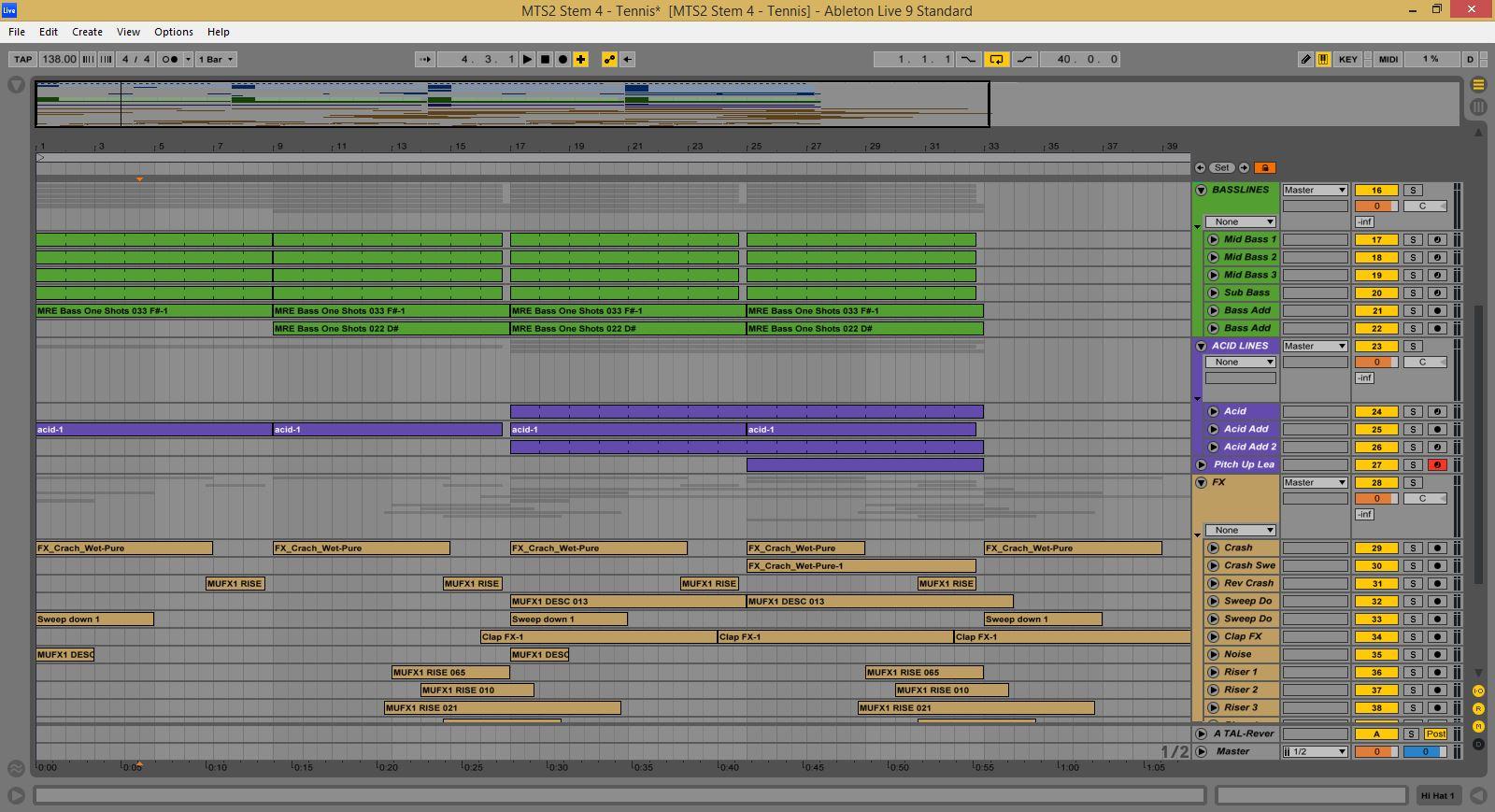The image size is (1495, 812).
Task: Click the Punch-In switch icon
Action: tap(968, 59)
